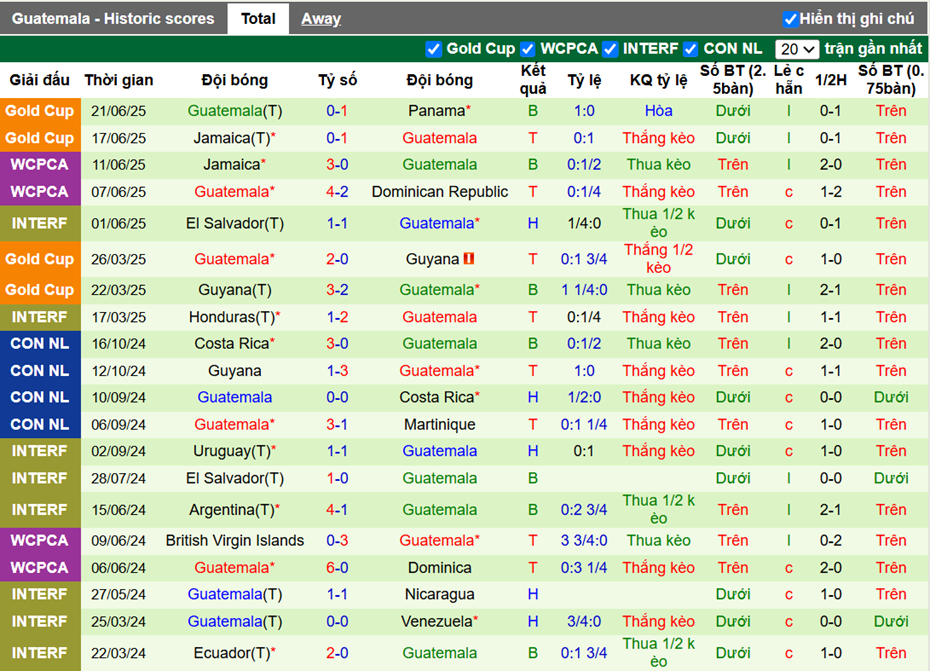
Task: Click the red card icon next to Guyana
Action: [x=469, y=259]
